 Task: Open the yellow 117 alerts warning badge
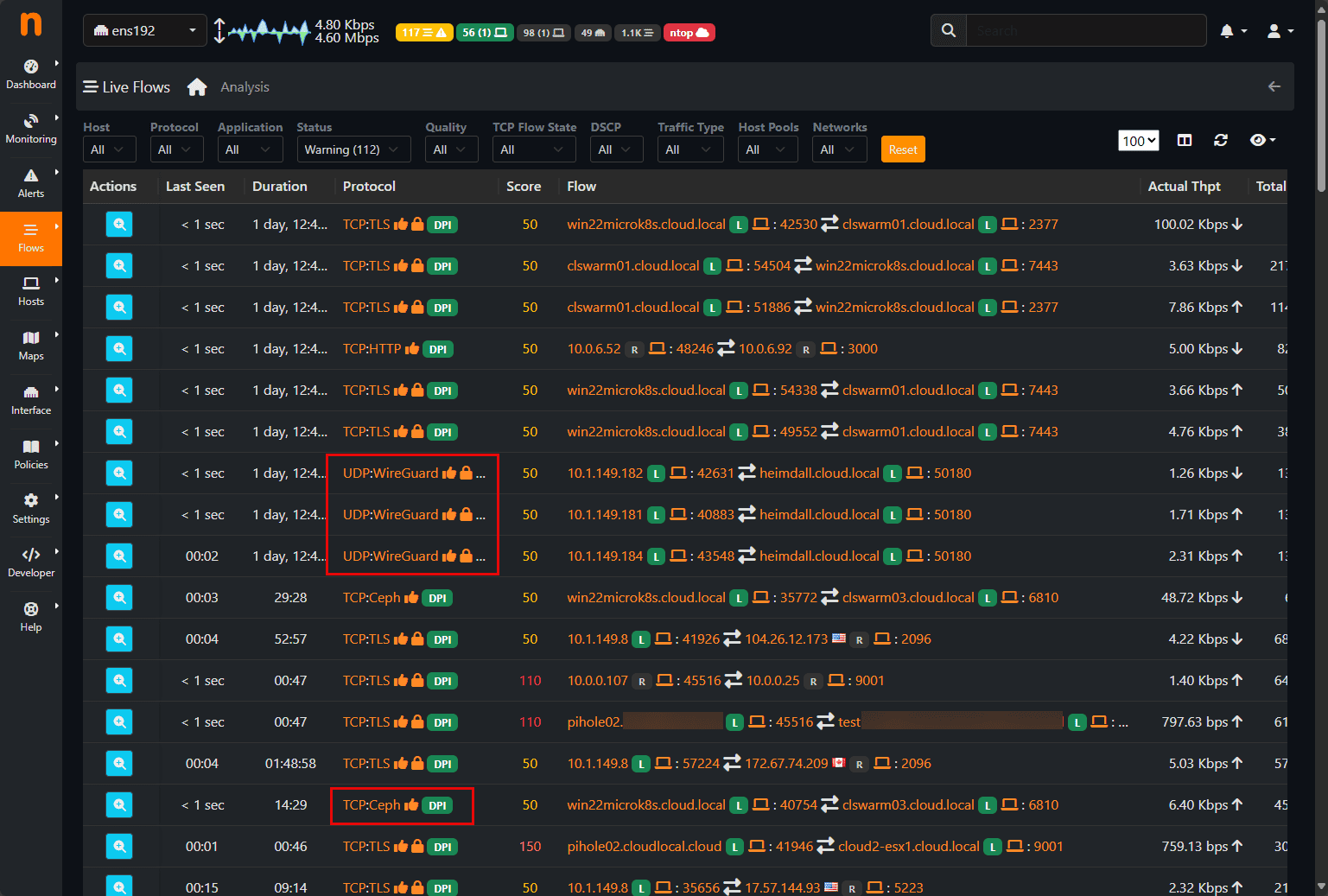pos(423,32)
